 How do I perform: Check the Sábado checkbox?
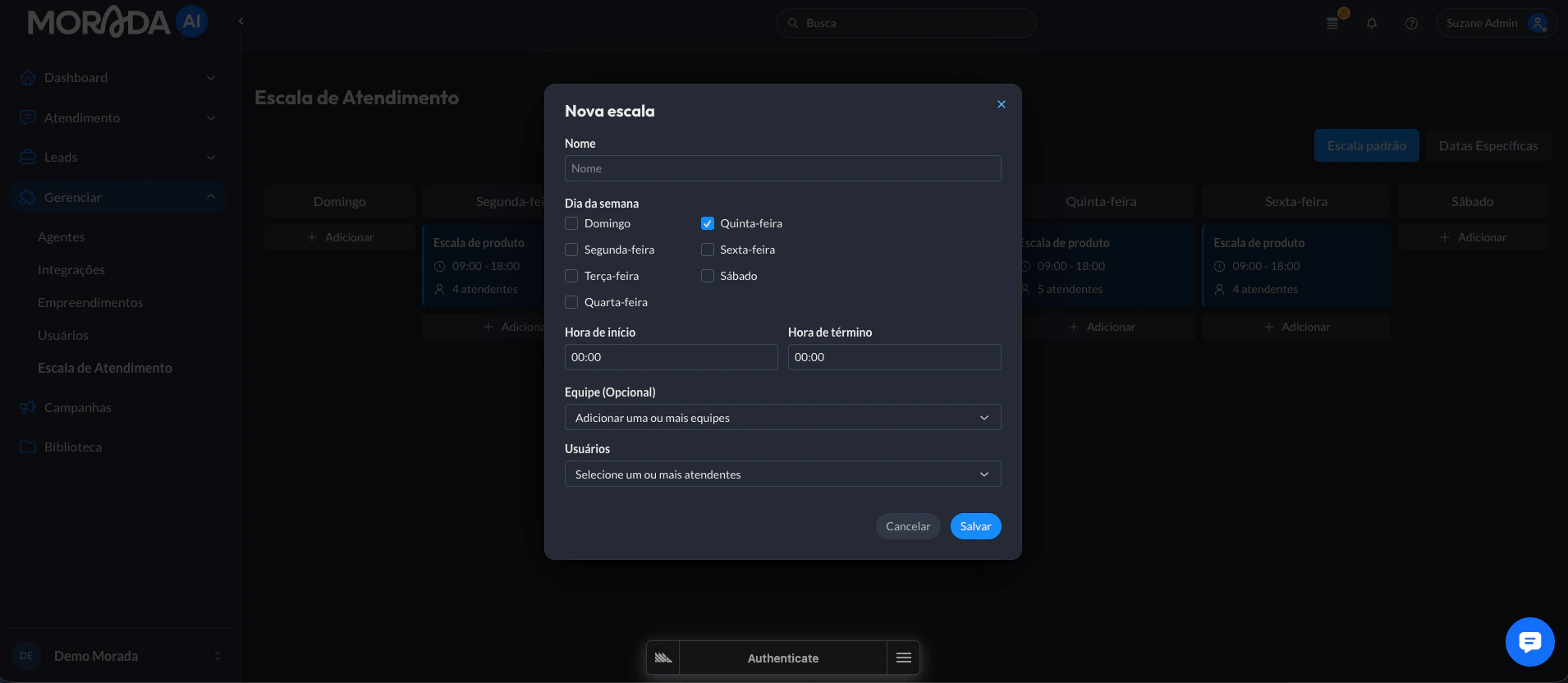click(707, 276)
